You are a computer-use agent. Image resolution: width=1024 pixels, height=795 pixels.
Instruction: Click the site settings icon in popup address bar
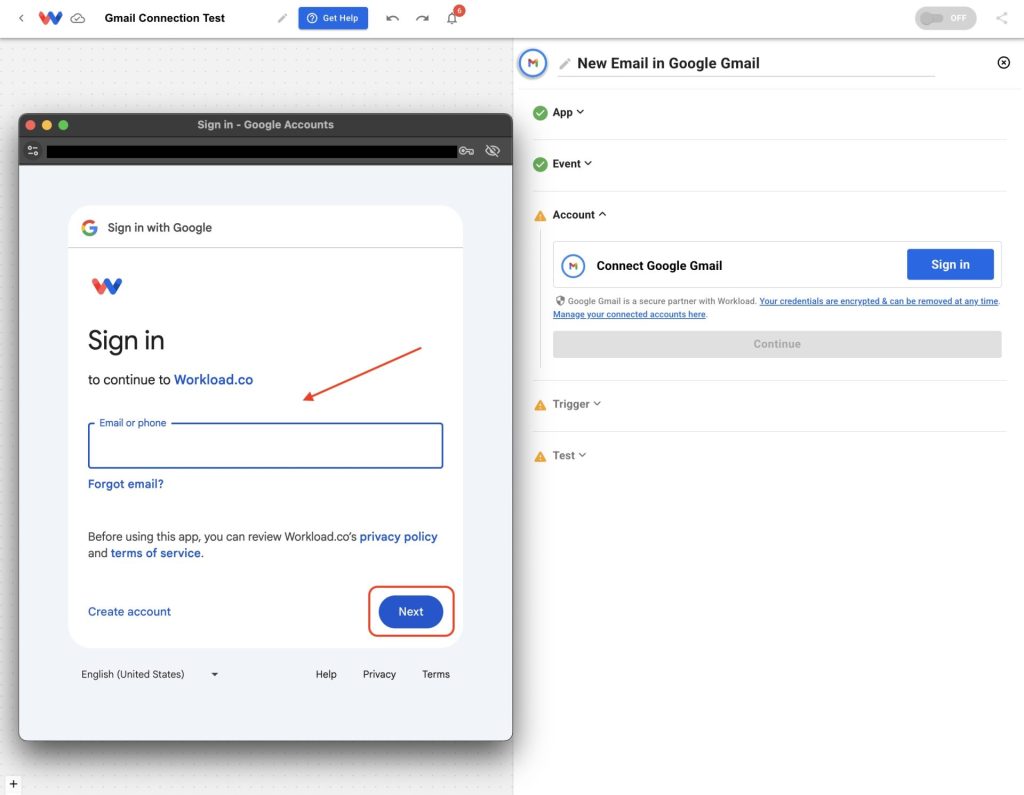click(x=33, y=151)
